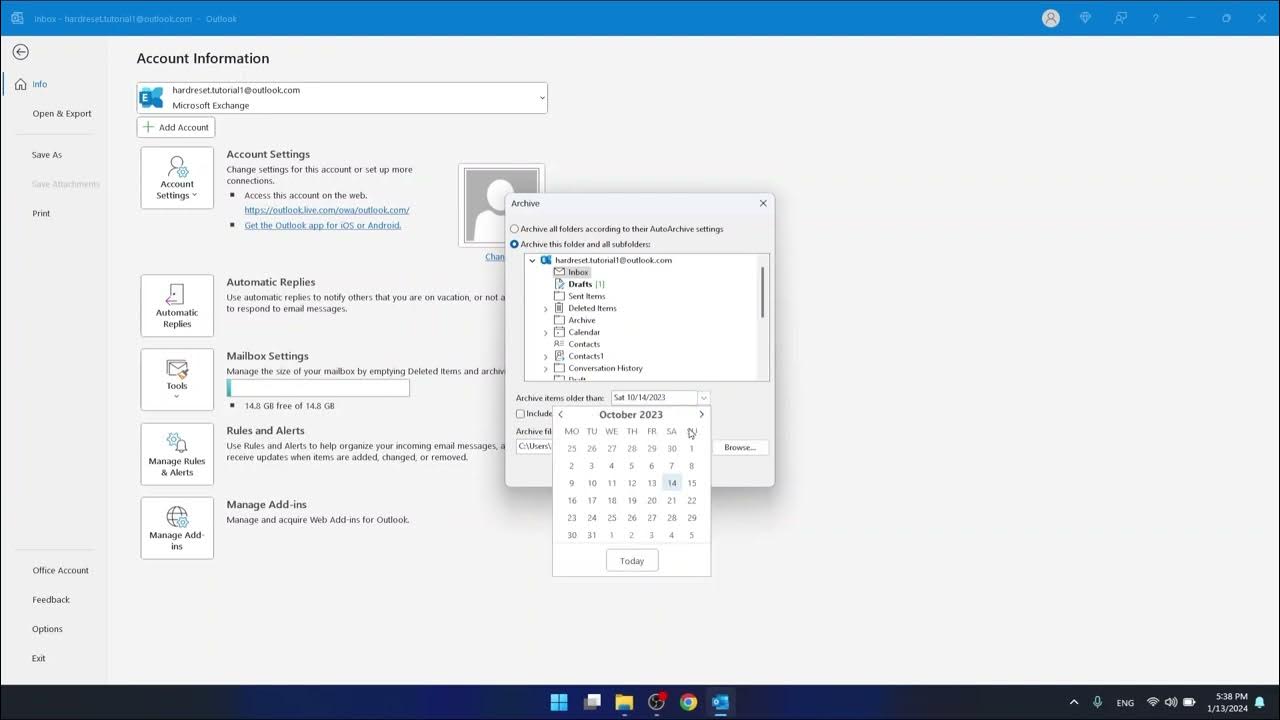The height and width of the screenshot is (720, 1280).
Task: Select the Drafts folder in Archive tree
Action: 580,283
